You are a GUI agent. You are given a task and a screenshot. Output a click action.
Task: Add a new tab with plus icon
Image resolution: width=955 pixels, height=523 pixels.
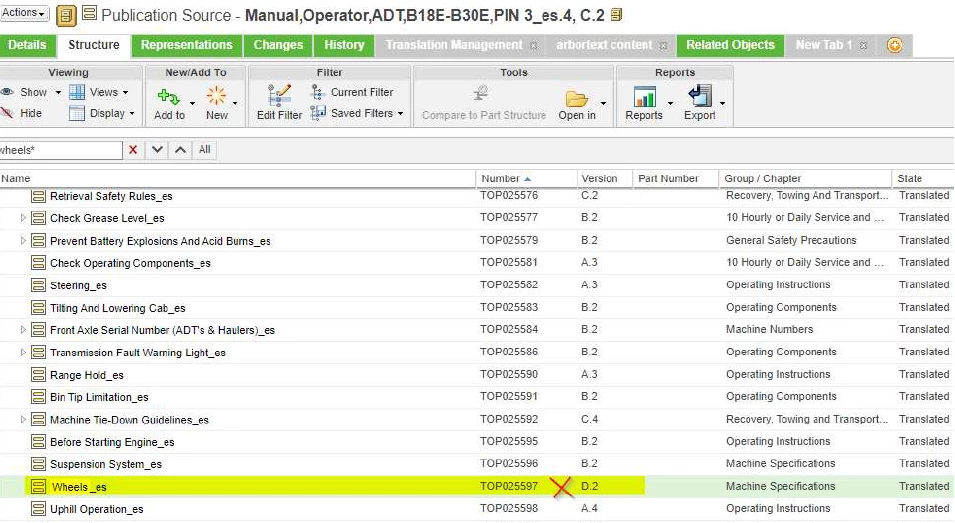pyautogui.click(x=895, y=45)
